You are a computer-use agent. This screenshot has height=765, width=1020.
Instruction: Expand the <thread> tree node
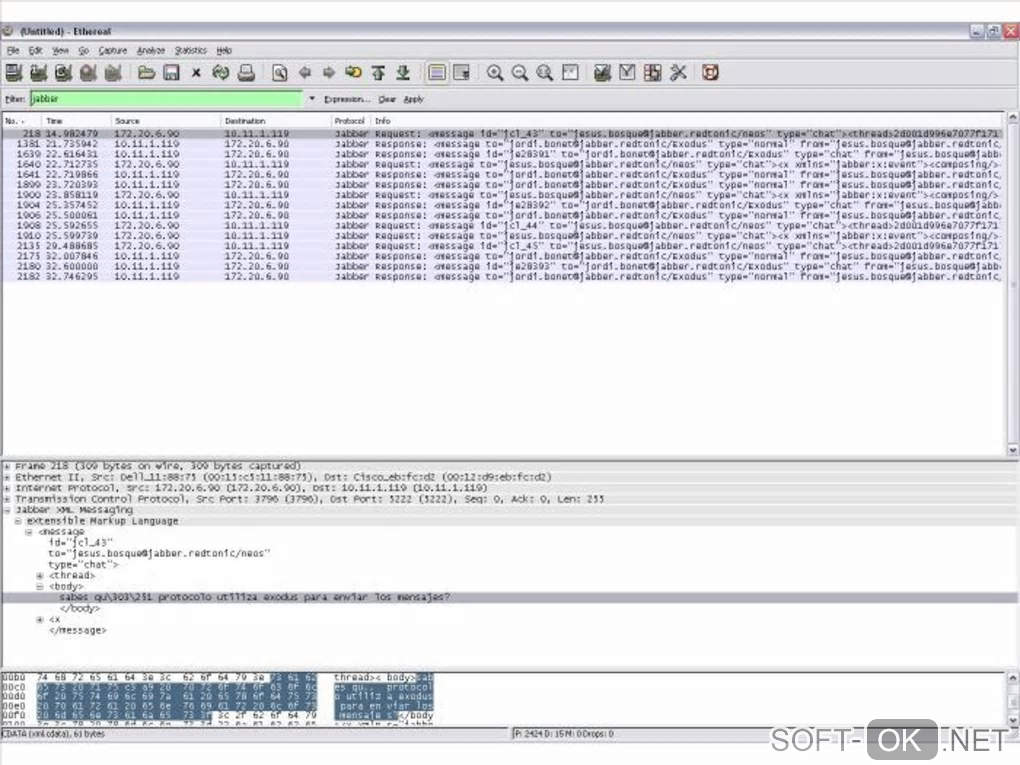40,576
